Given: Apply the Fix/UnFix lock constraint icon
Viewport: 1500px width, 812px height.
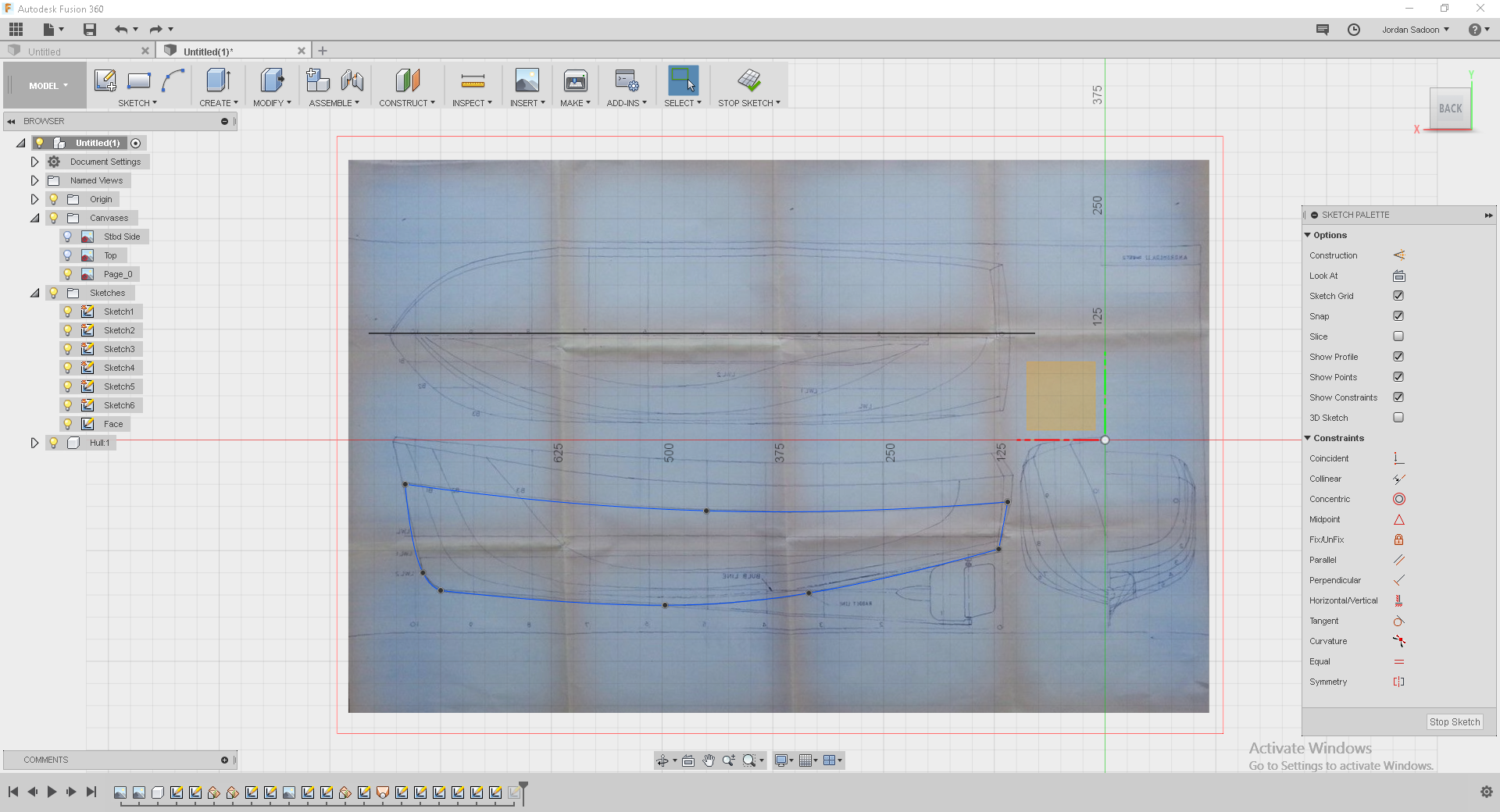Looking at the screenshot, I should [1398, 540].
